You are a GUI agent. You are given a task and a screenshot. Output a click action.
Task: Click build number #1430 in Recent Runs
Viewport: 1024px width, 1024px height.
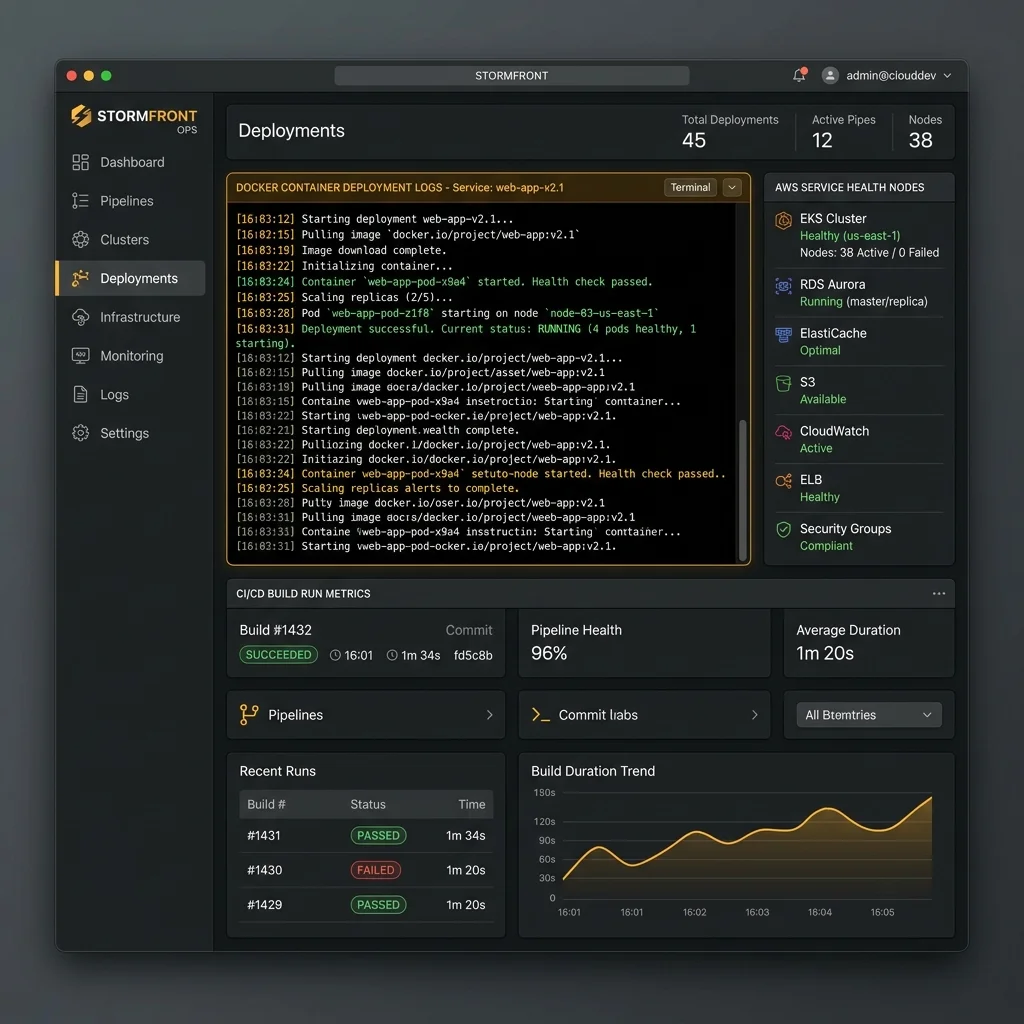[x=264, y=870]
